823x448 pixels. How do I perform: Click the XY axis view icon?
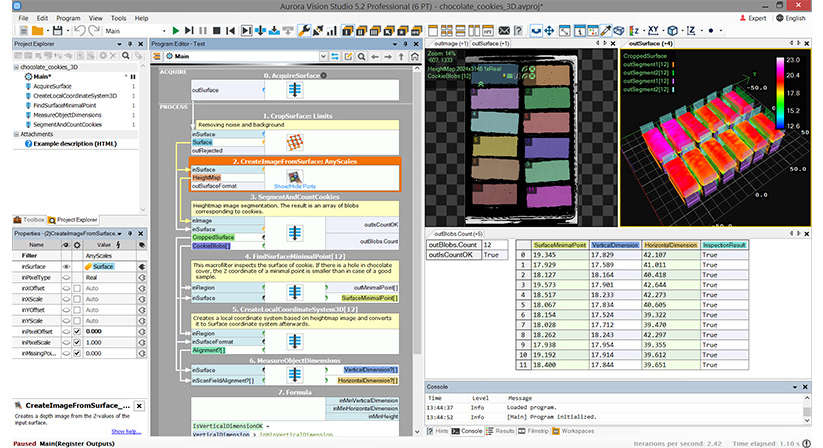click(x=653, y=30)
